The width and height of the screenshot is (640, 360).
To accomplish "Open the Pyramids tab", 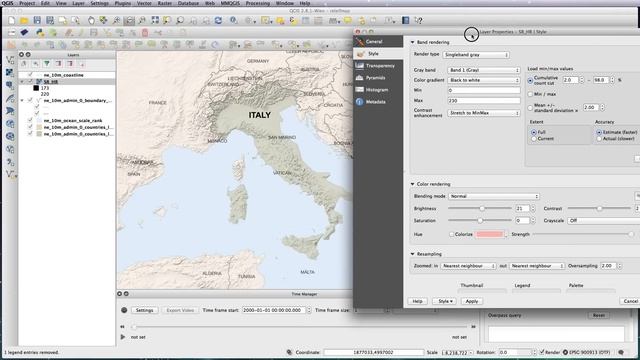I will [x=378, y=78].
